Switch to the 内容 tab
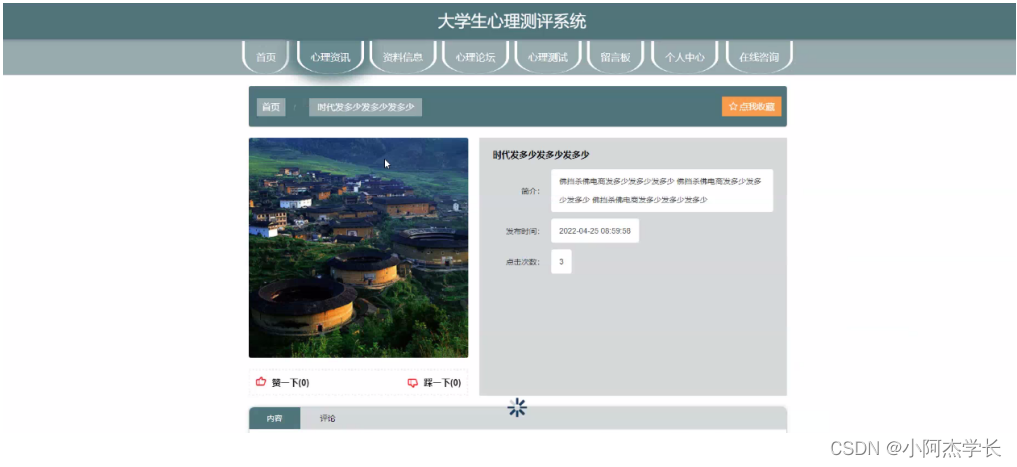The height and width of the screenshot is (467, 1017). pos(275,418)
